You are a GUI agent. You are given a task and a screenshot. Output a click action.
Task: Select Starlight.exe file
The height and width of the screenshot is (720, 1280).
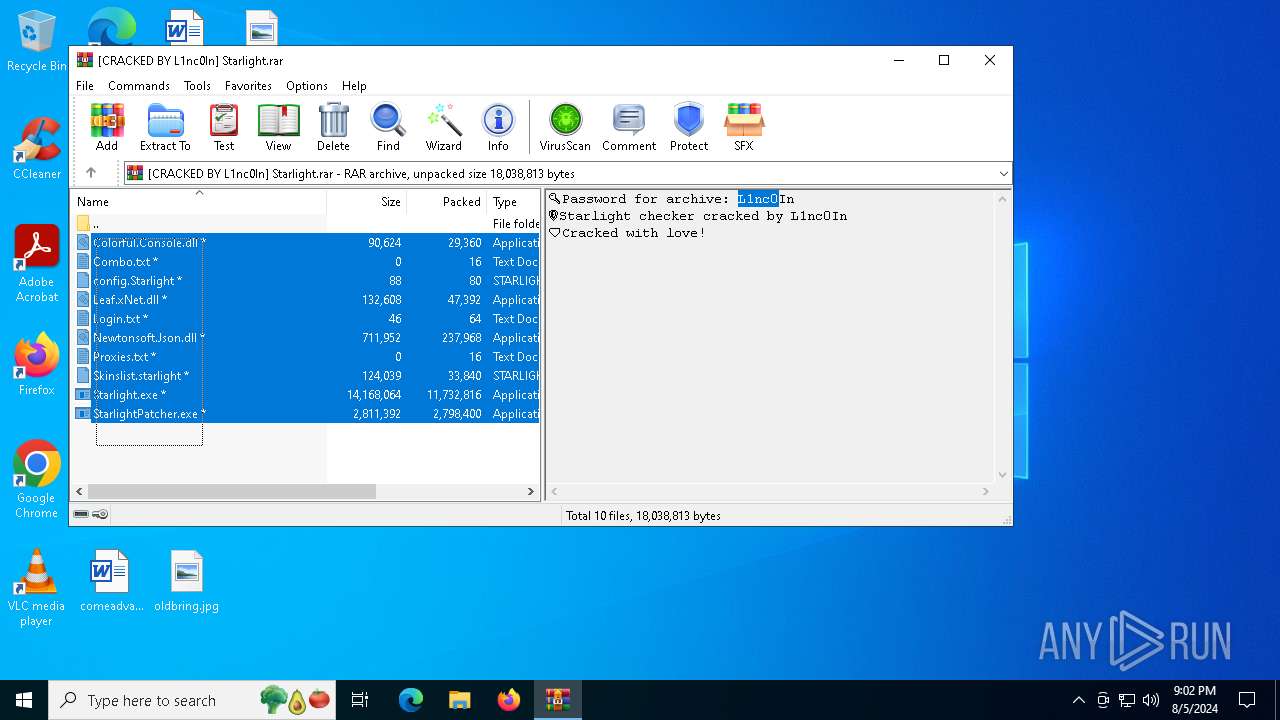305,395
